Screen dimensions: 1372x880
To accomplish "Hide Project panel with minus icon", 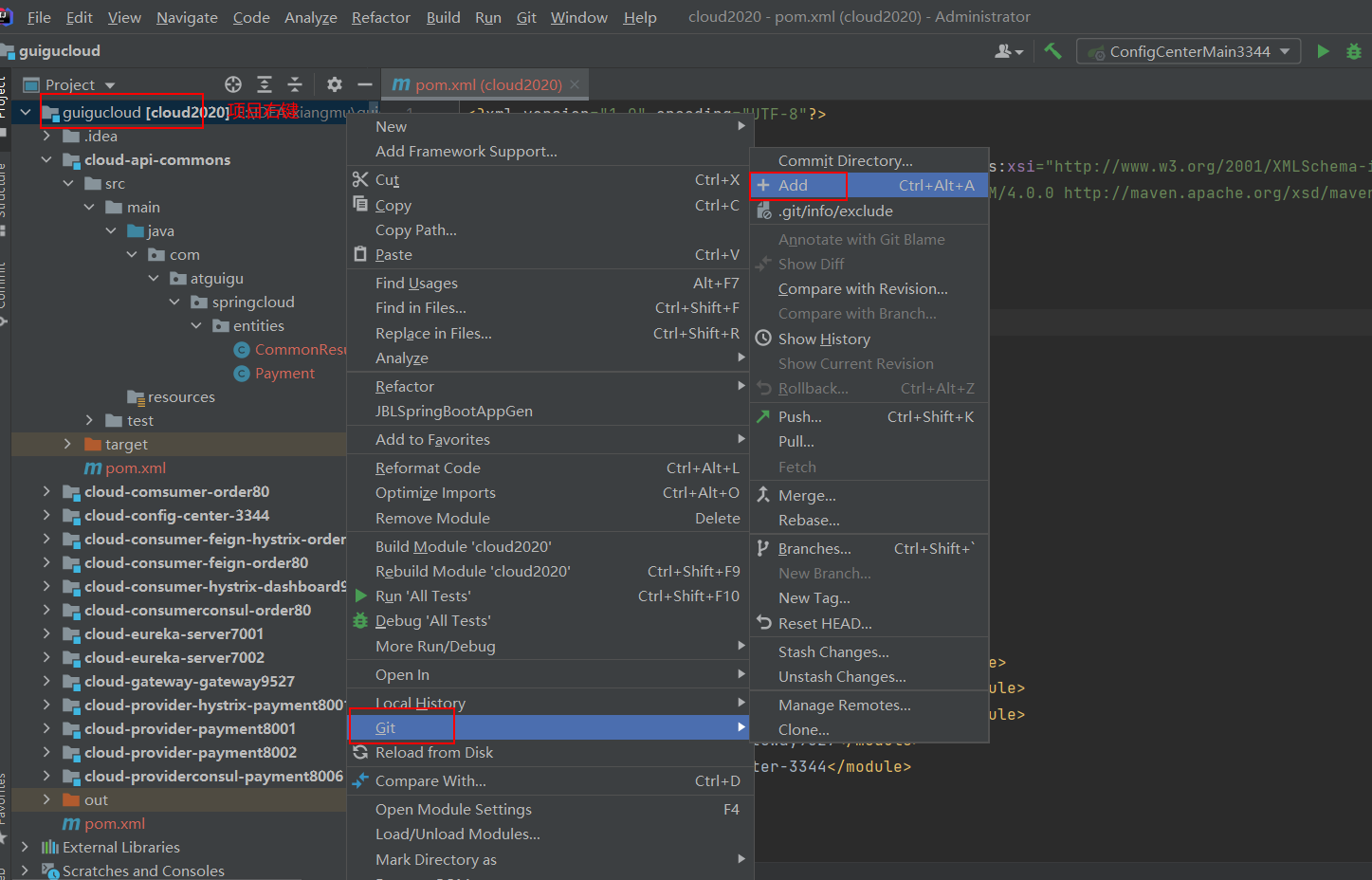I will [364, 84].
